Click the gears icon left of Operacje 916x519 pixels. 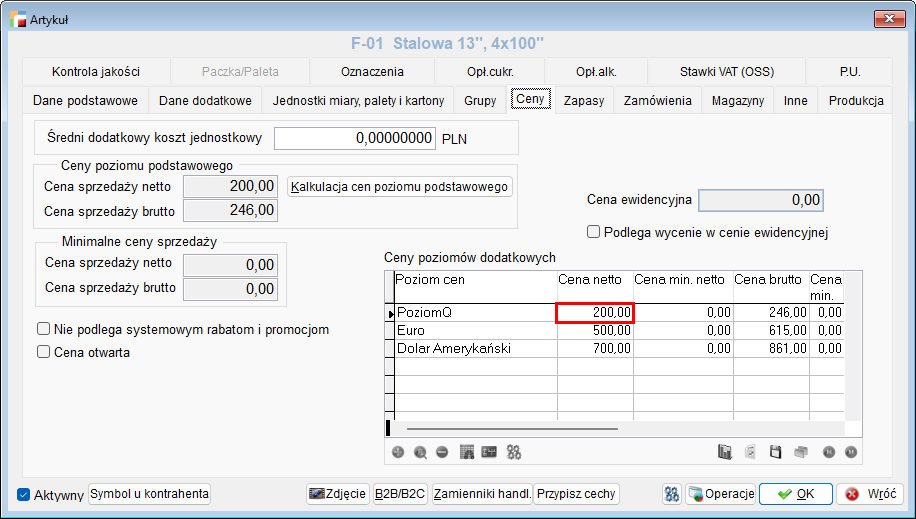pyautogui.click(x=672, y=494)
